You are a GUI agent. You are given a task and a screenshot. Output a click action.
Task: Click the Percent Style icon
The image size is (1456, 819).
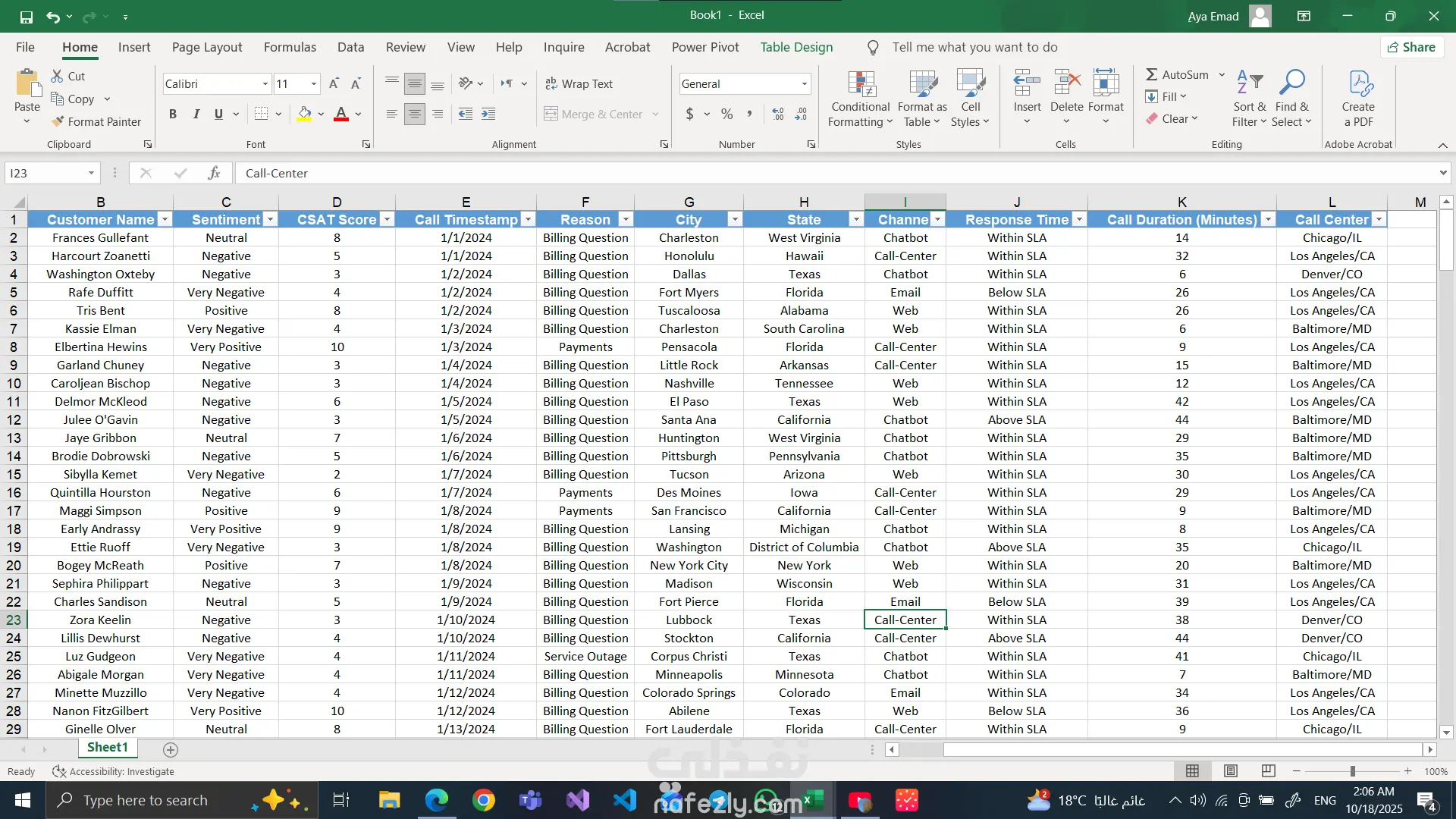(x=726, y=115)
